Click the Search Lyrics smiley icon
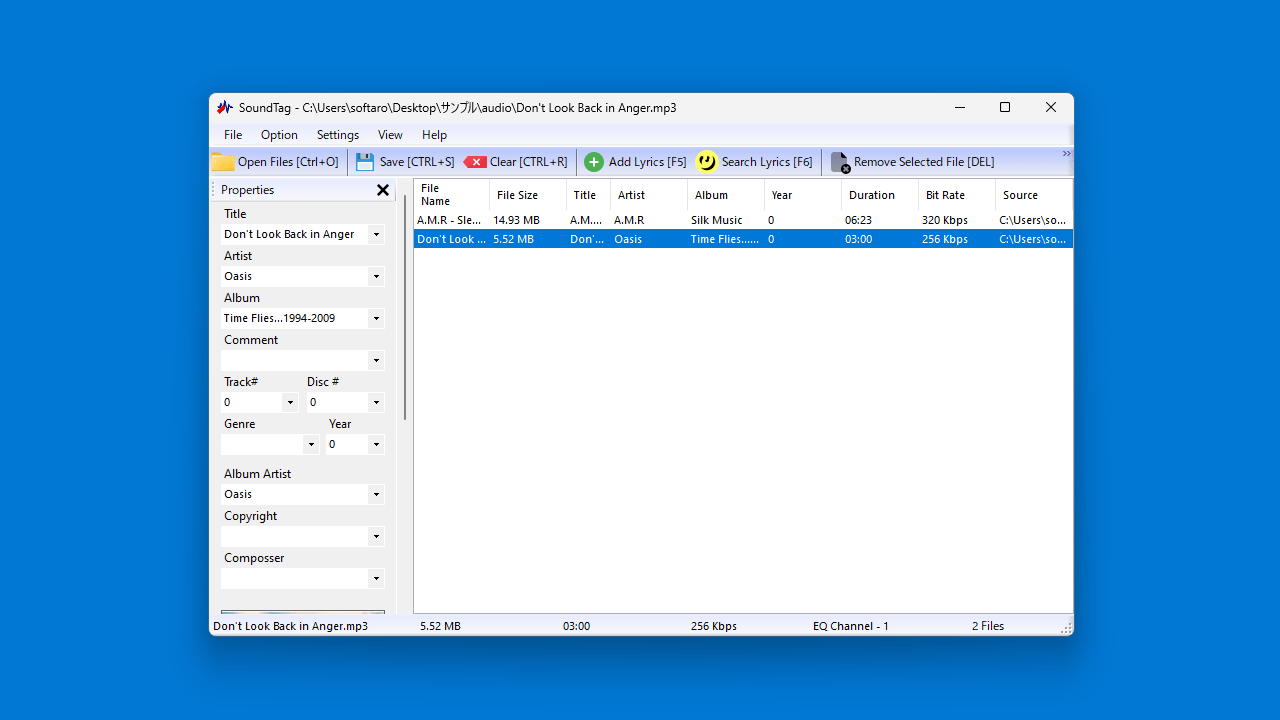 (707, 161)
